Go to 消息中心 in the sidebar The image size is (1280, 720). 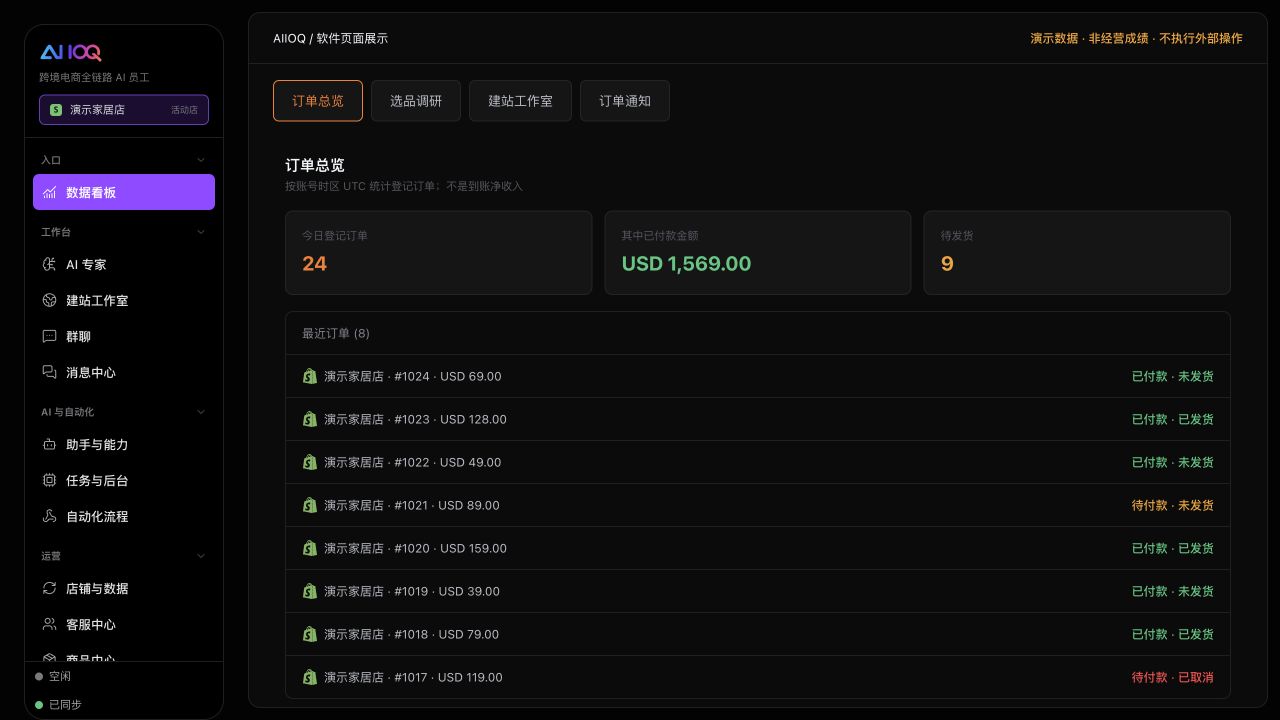pyautogui.click(x=124, y=373)
